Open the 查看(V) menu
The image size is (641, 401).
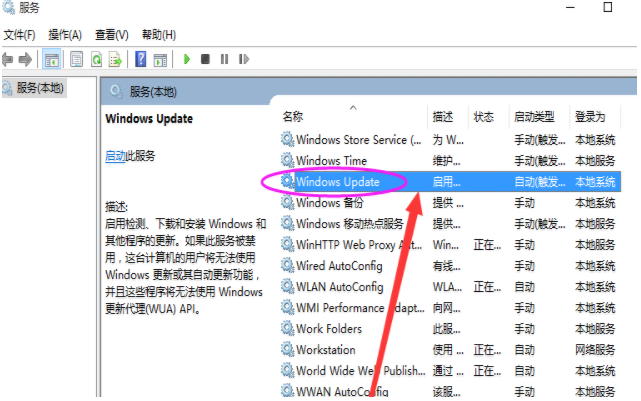(112, 35)
